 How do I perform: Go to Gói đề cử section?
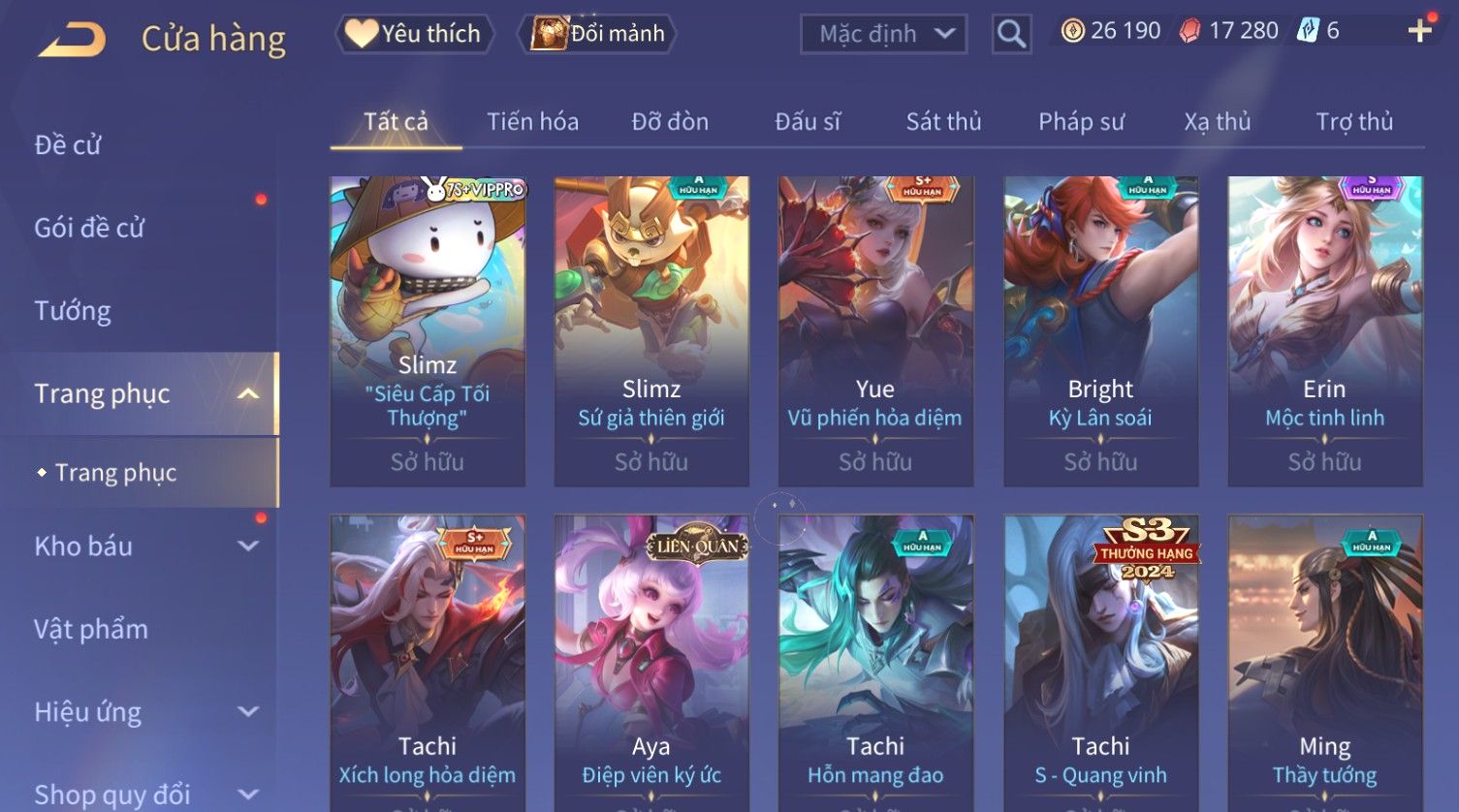tap(89, 228)
